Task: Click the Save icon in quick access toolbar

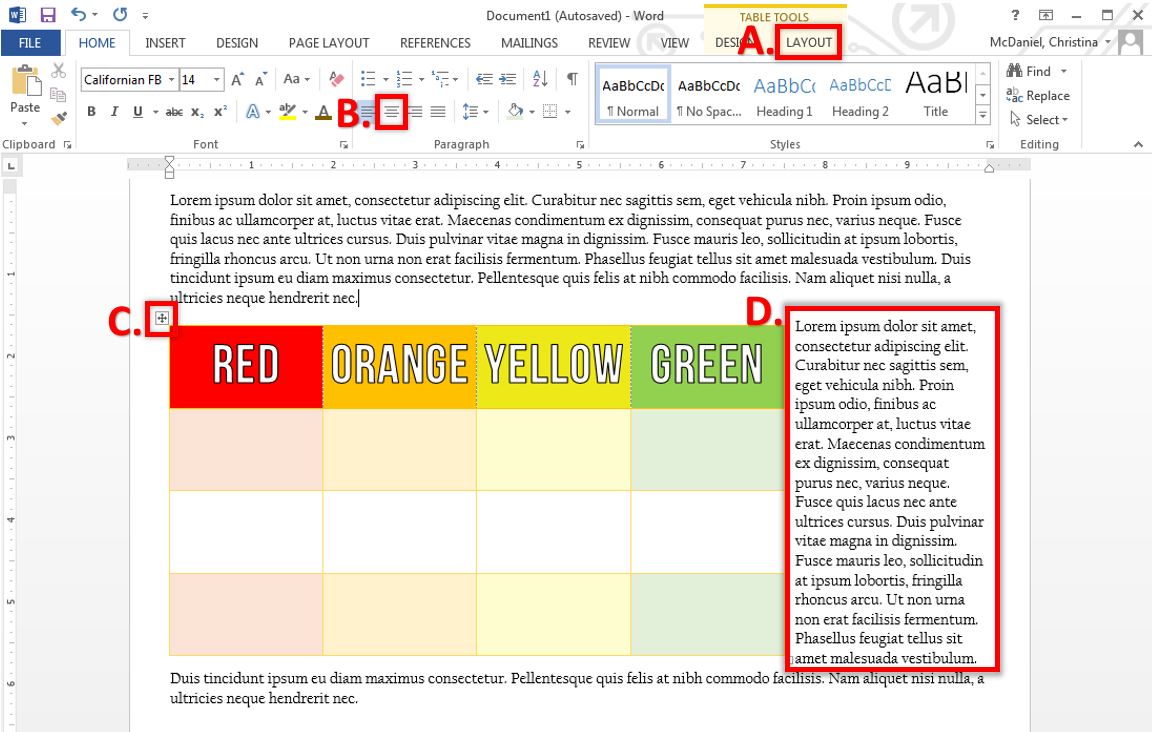Action: tap(47, 15)
